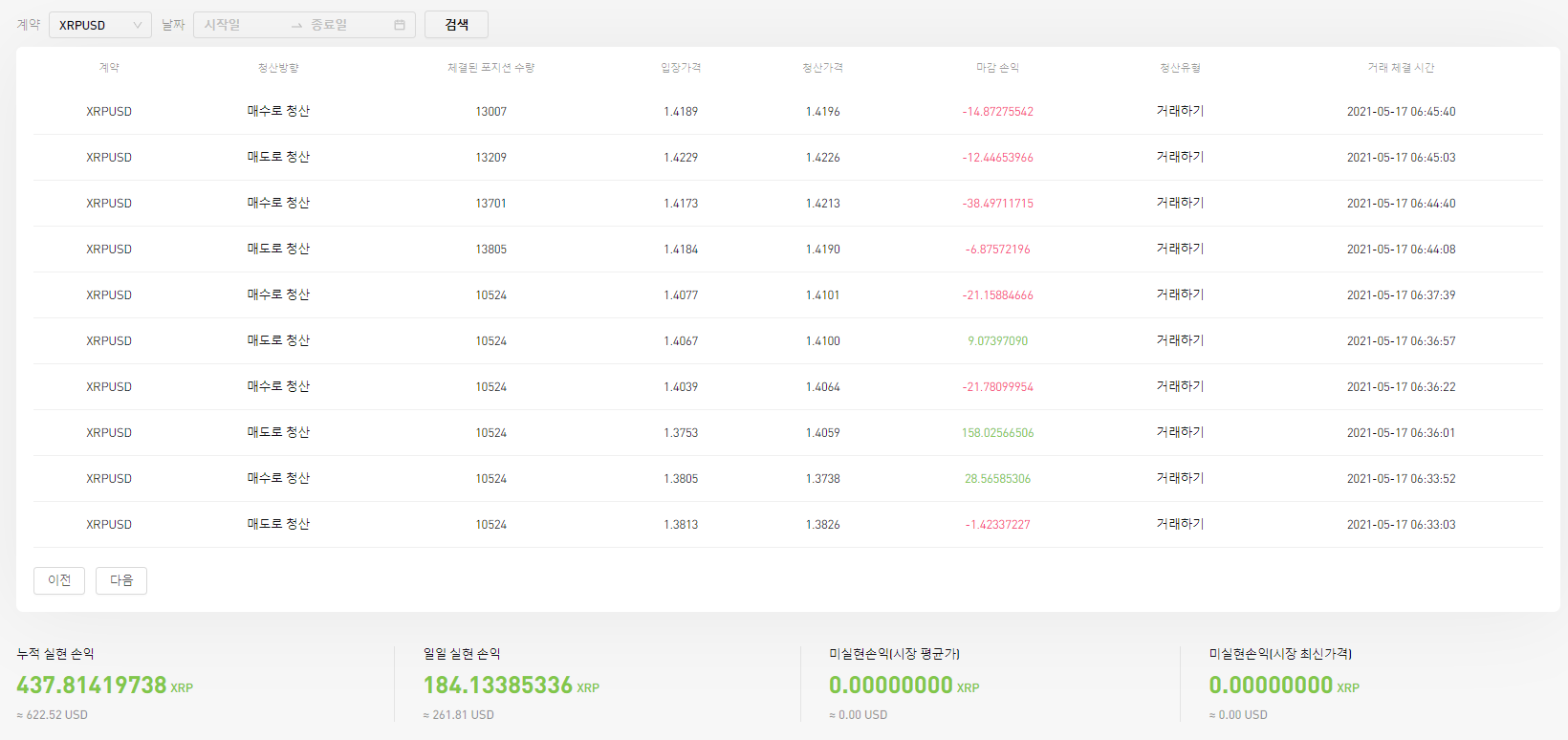Click the 청산방향 column header

278,68
